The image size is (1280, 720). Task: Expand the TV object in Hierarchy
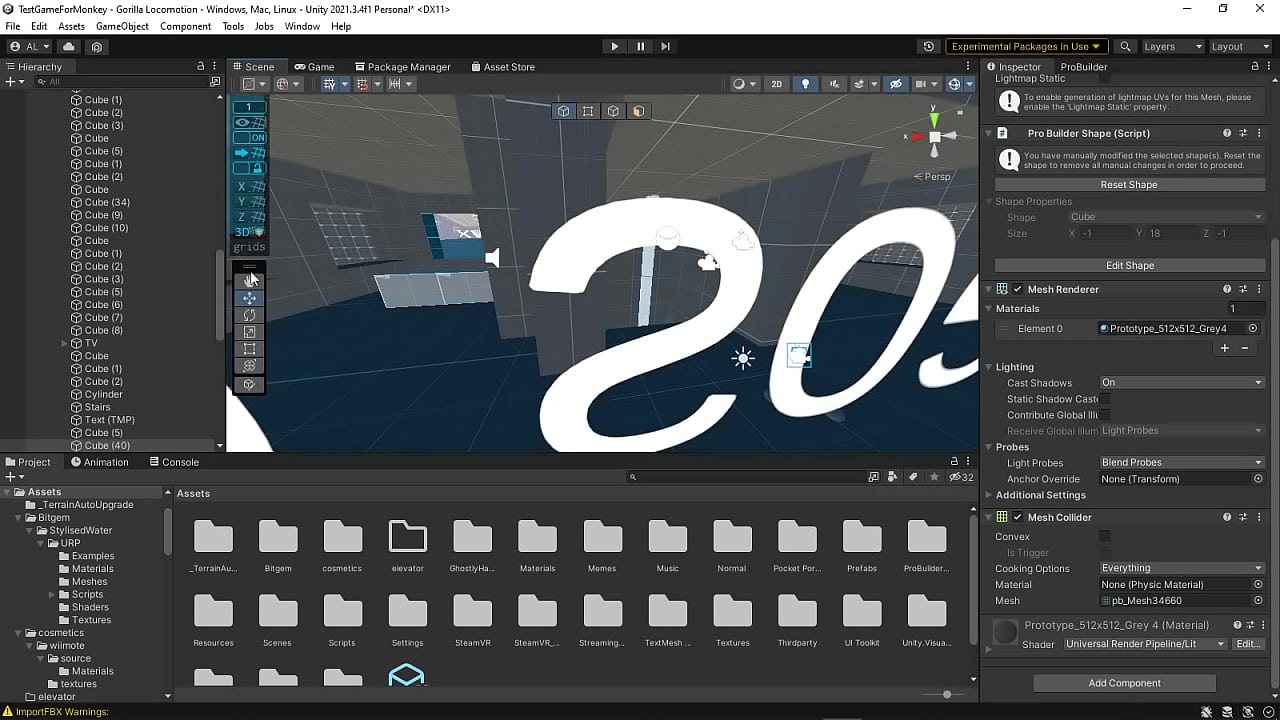(x=65, y=343)
